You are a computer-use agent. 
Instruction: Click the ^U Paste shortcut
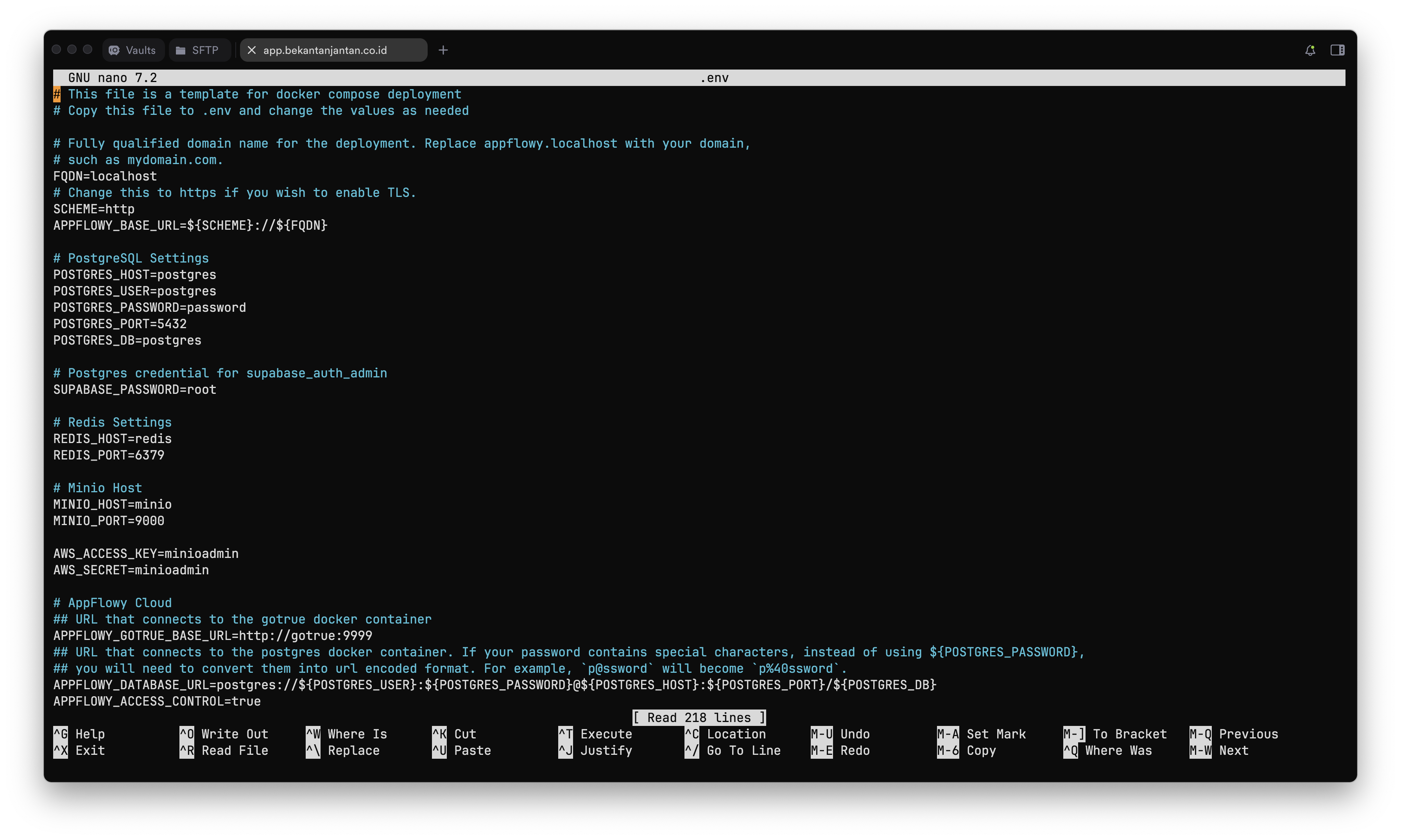462,750
